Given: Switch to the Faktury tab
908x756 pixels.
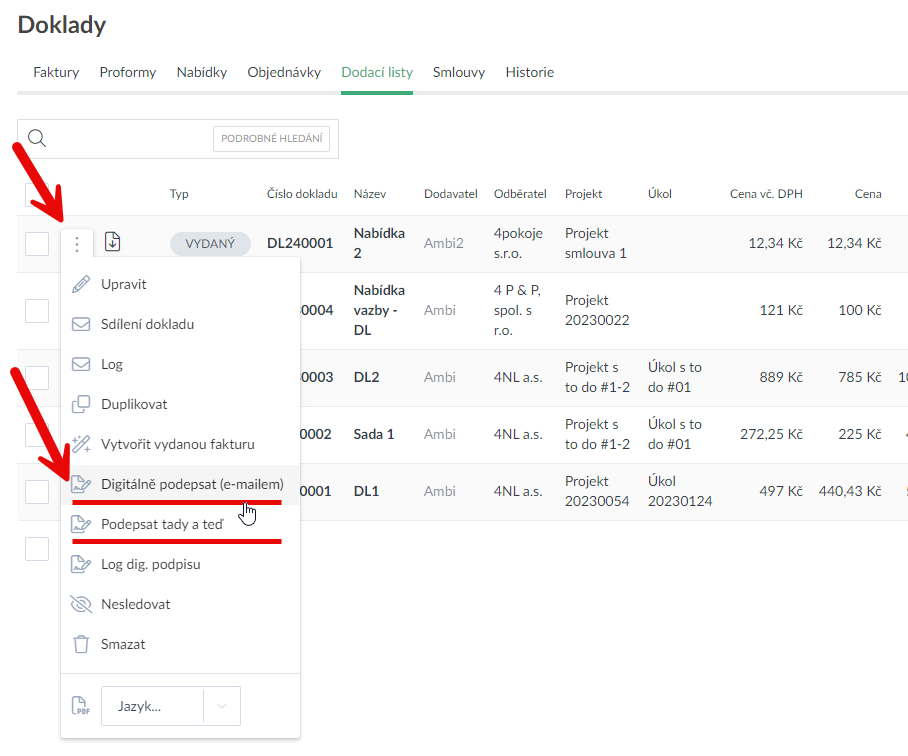Looking at the screenshot, I should pyautogui.click(x=56, y=72).
